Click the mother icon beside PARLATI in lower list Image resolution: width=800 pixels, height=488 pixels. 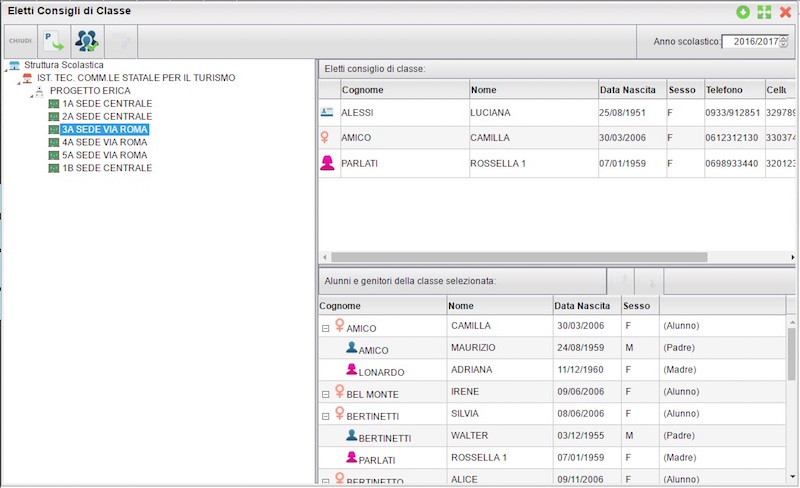tap(352, 457)
